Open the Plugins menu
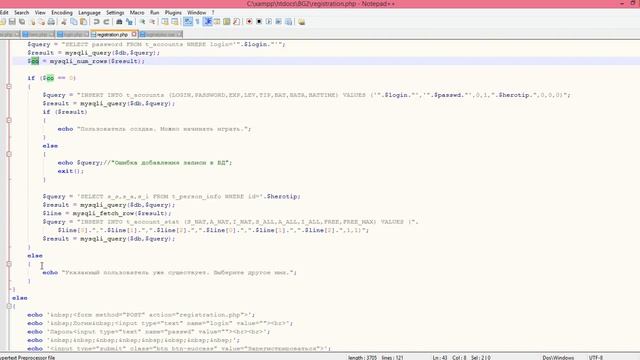 click(173, 13)
